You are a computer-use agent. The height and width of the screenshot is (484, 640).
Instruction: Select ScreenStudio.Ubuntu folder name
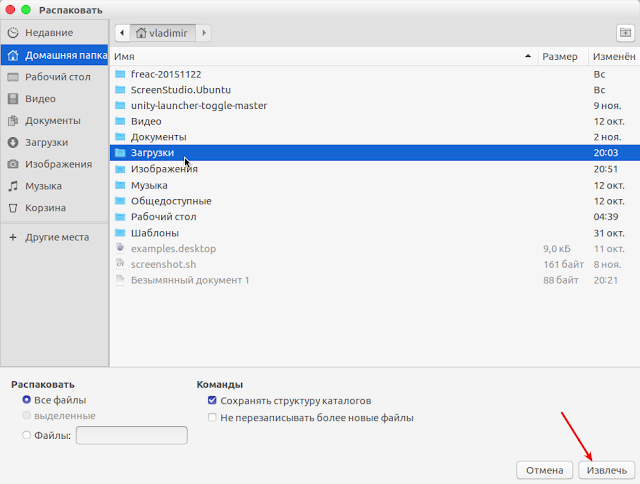click(x=181, y=90)
